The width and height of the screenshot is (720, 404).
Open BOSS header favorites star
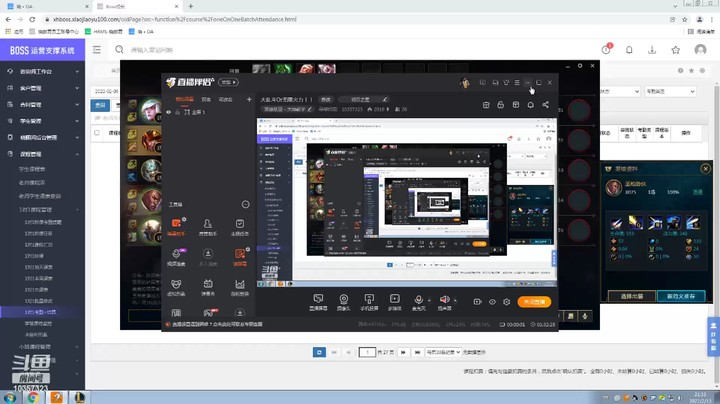click(x=675, y=50)
